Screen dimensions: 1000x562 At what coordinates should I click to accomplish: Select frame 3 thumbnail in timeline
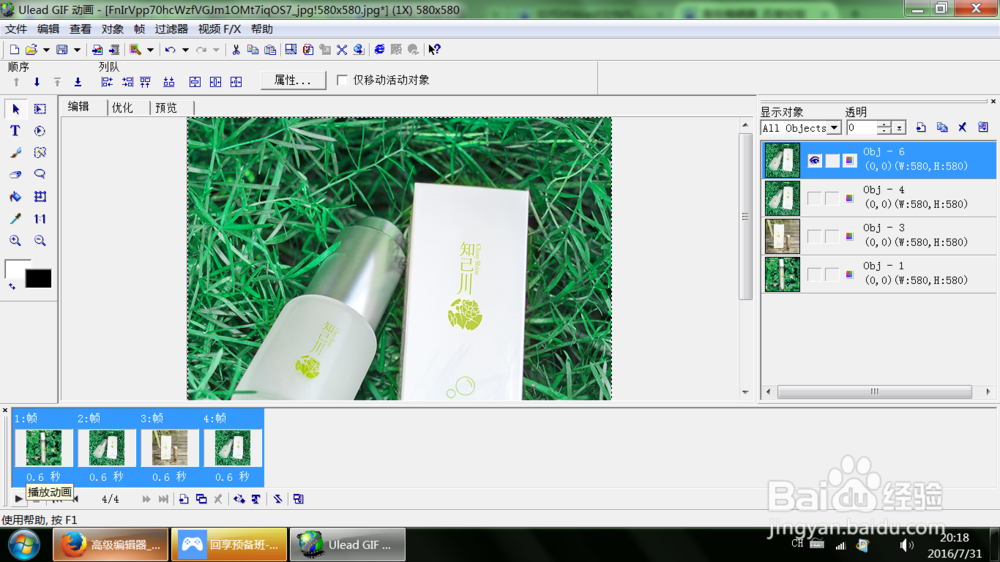(x=169, y=447)
